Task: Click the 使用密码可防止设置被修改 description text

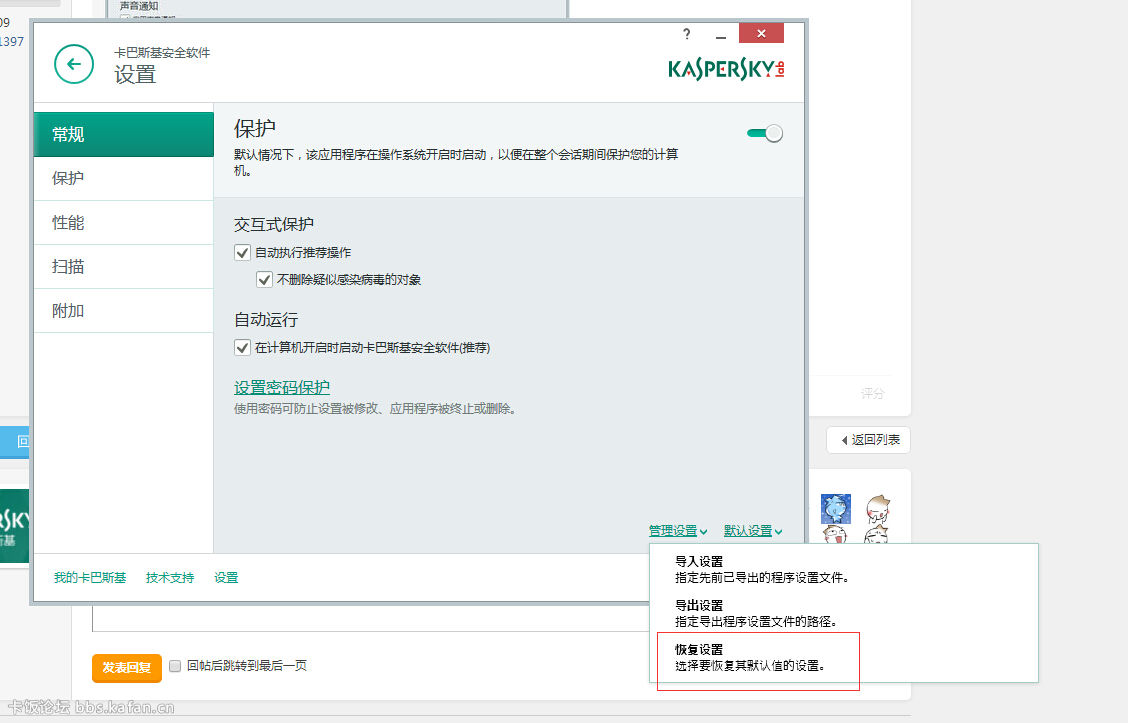Action: (375, 409)
